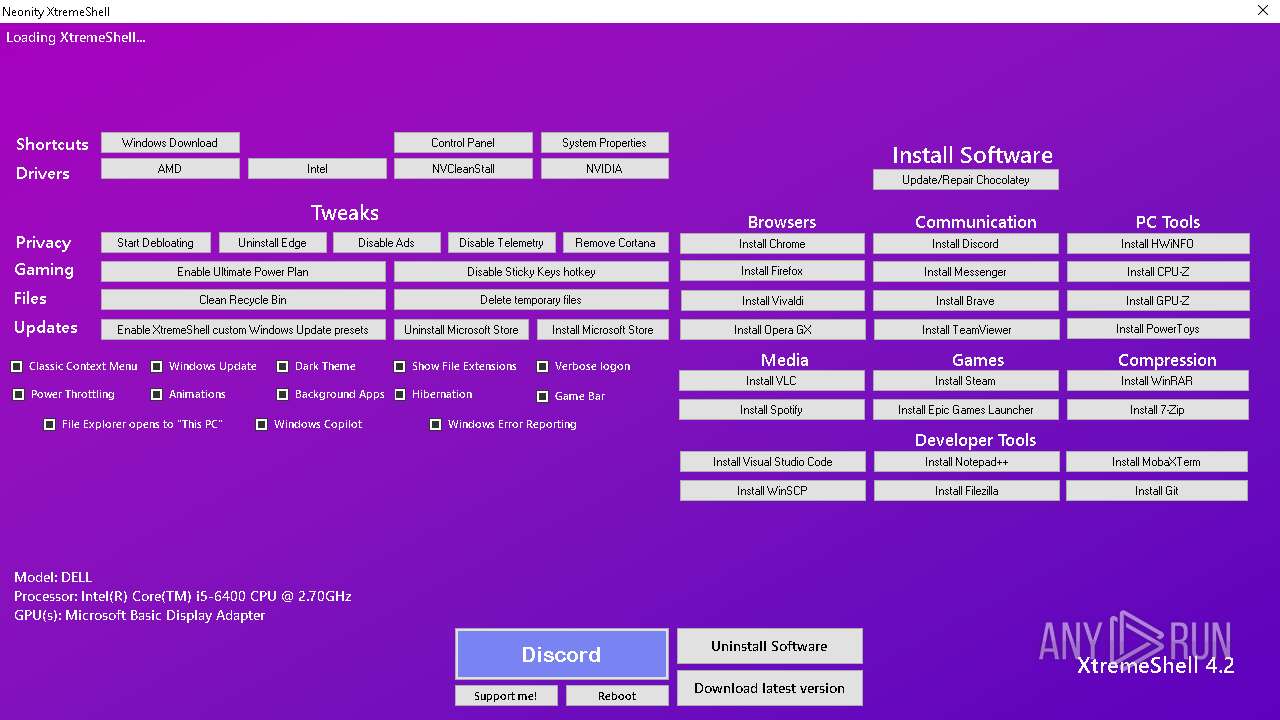Click the Intel drivers button
Viewport: 1280px width, 720px height.
point(317,169)
